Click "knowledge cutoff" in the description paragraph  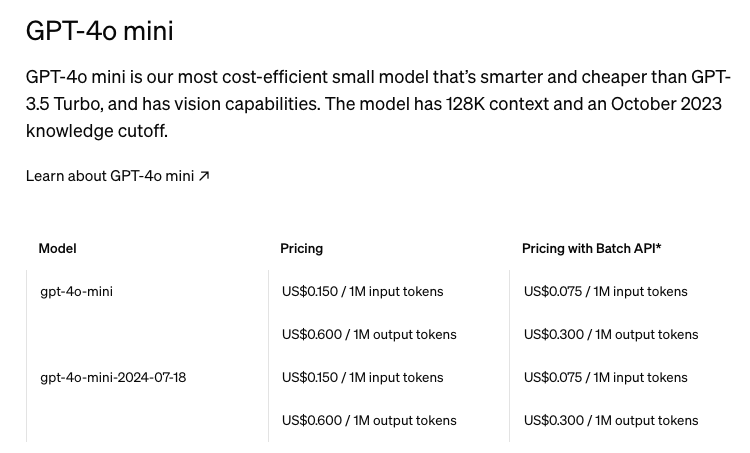tap(96, 131)
